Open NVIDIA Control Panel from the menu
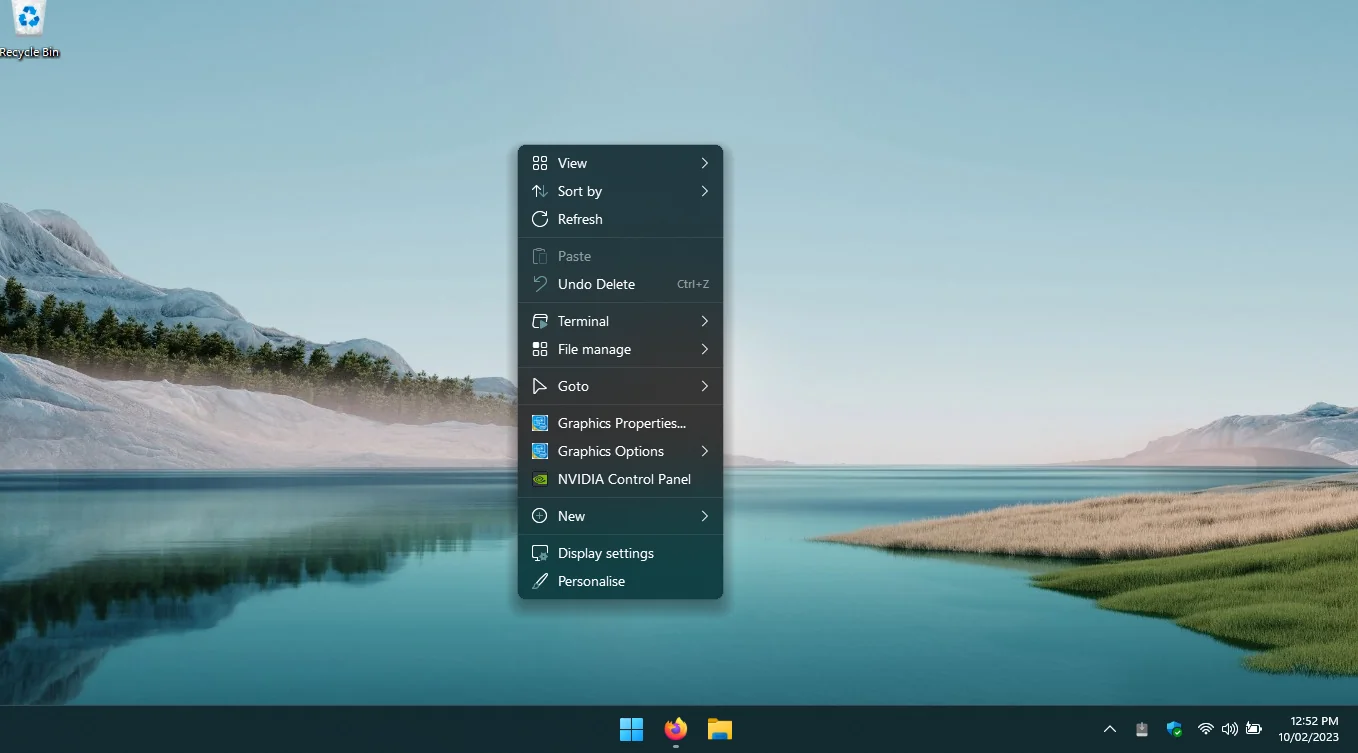Screen dimensions: 1358x753 (x=620, y=479)
